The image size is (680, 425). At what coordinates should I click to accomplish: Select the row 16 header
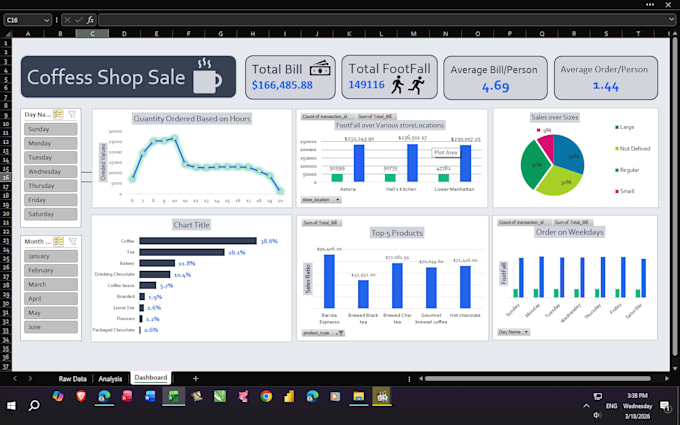(x=6, y=177)
